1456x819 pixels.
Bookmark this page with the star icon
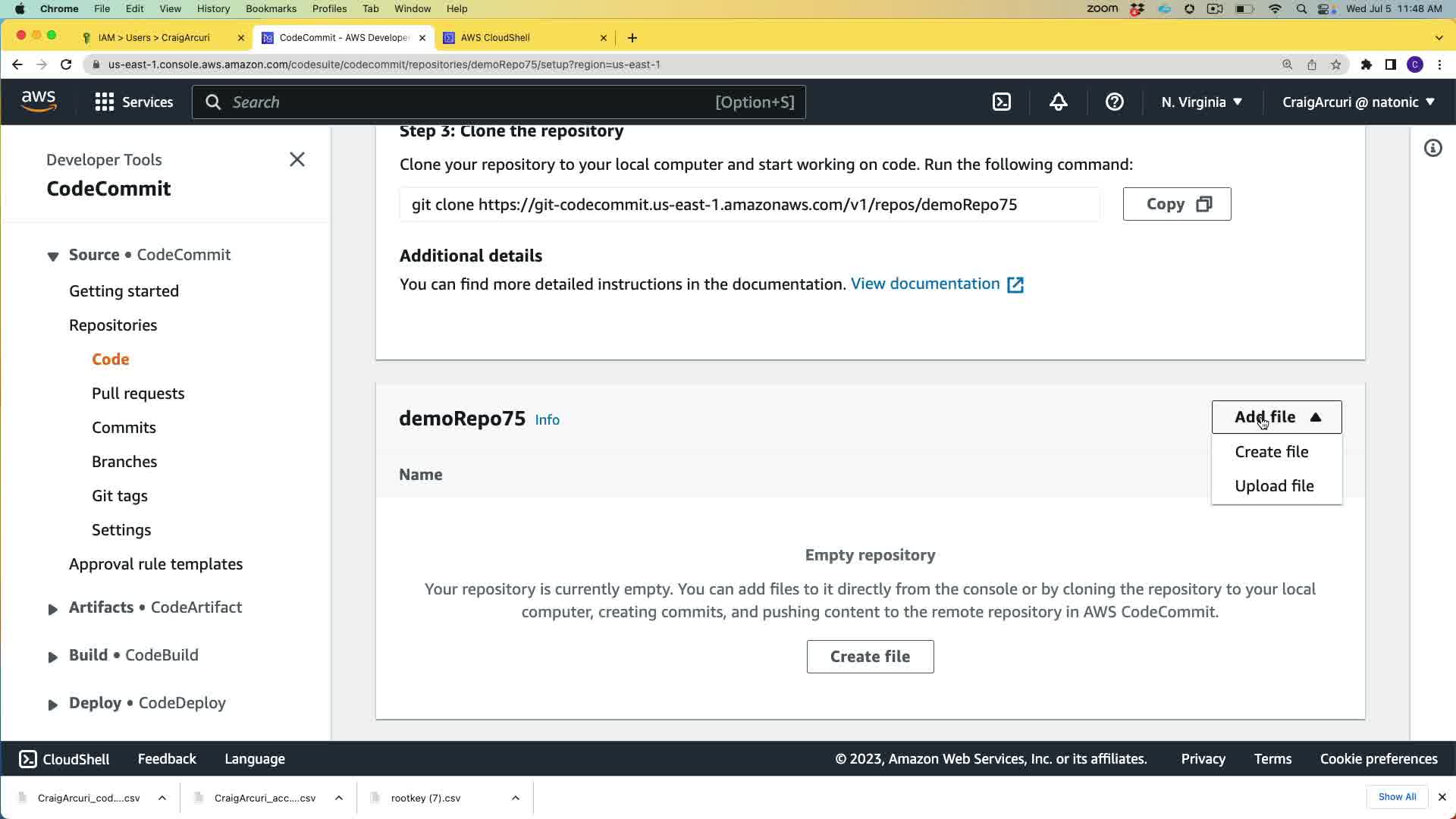point(1336,64)
